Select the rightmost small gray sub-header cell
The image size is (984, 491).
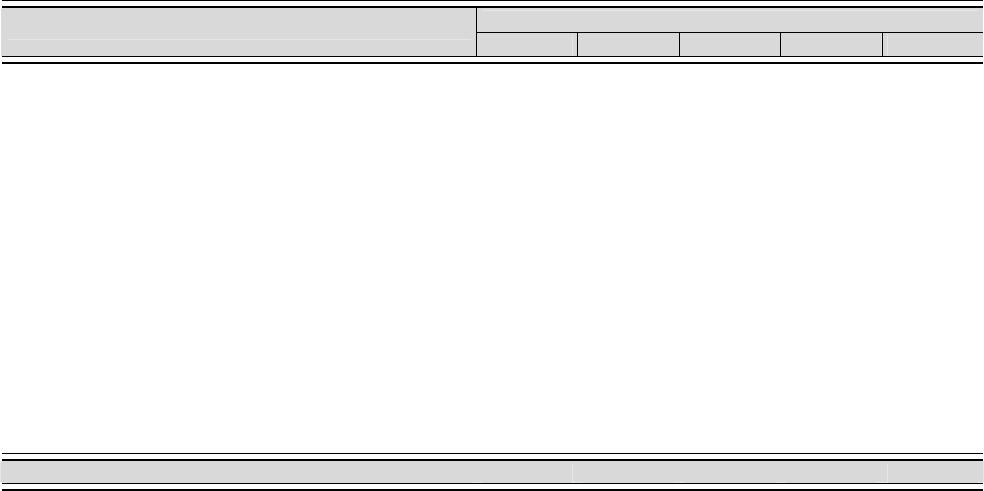pos(933,45)
